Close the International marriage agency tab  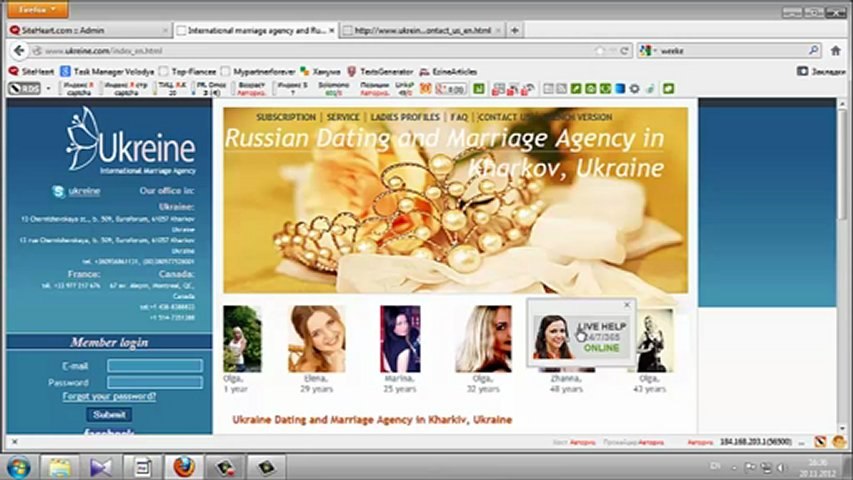point(331,30)
